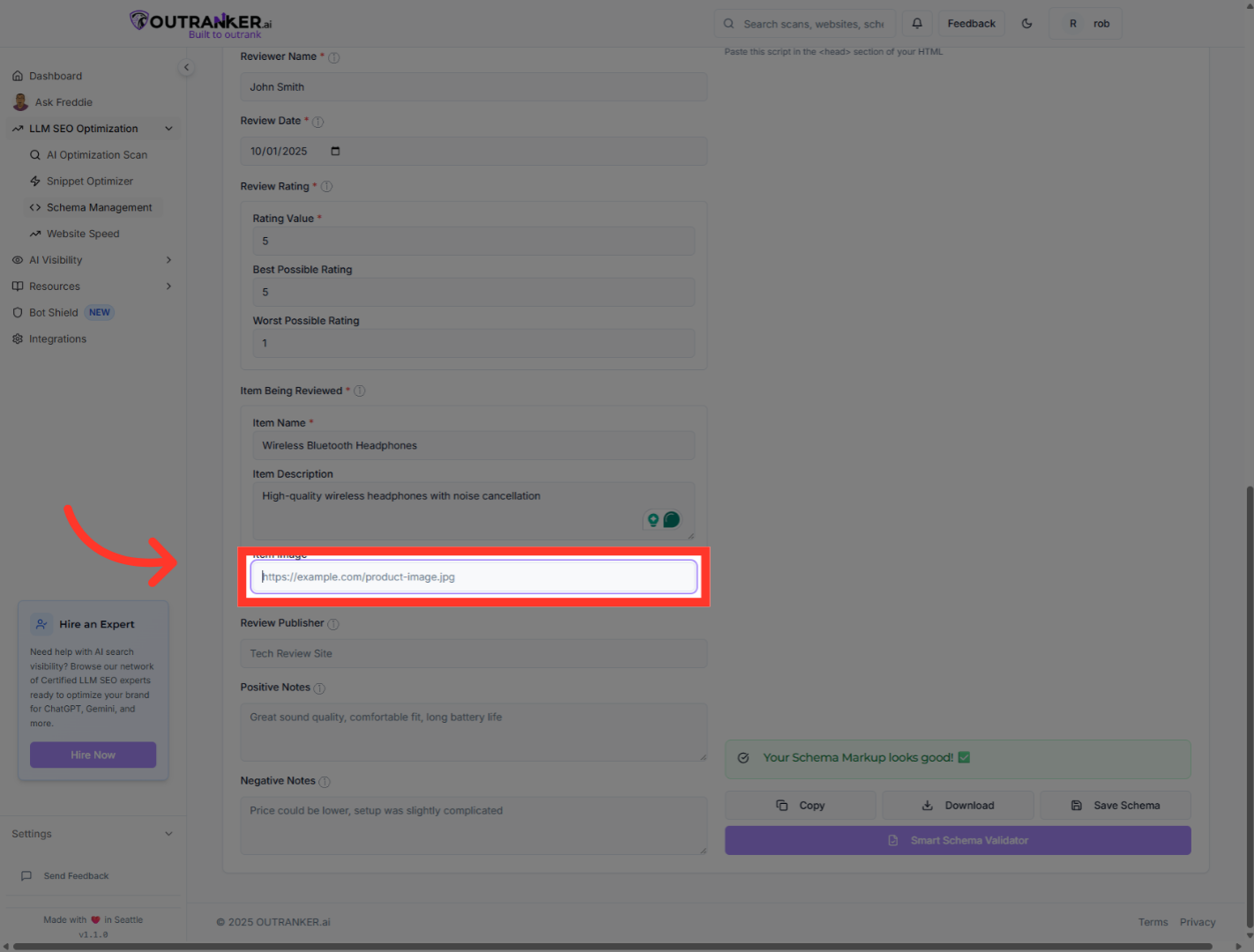Click Save Schema
The width and height of the screenshot is (1254, 952).
point(1116,806)
